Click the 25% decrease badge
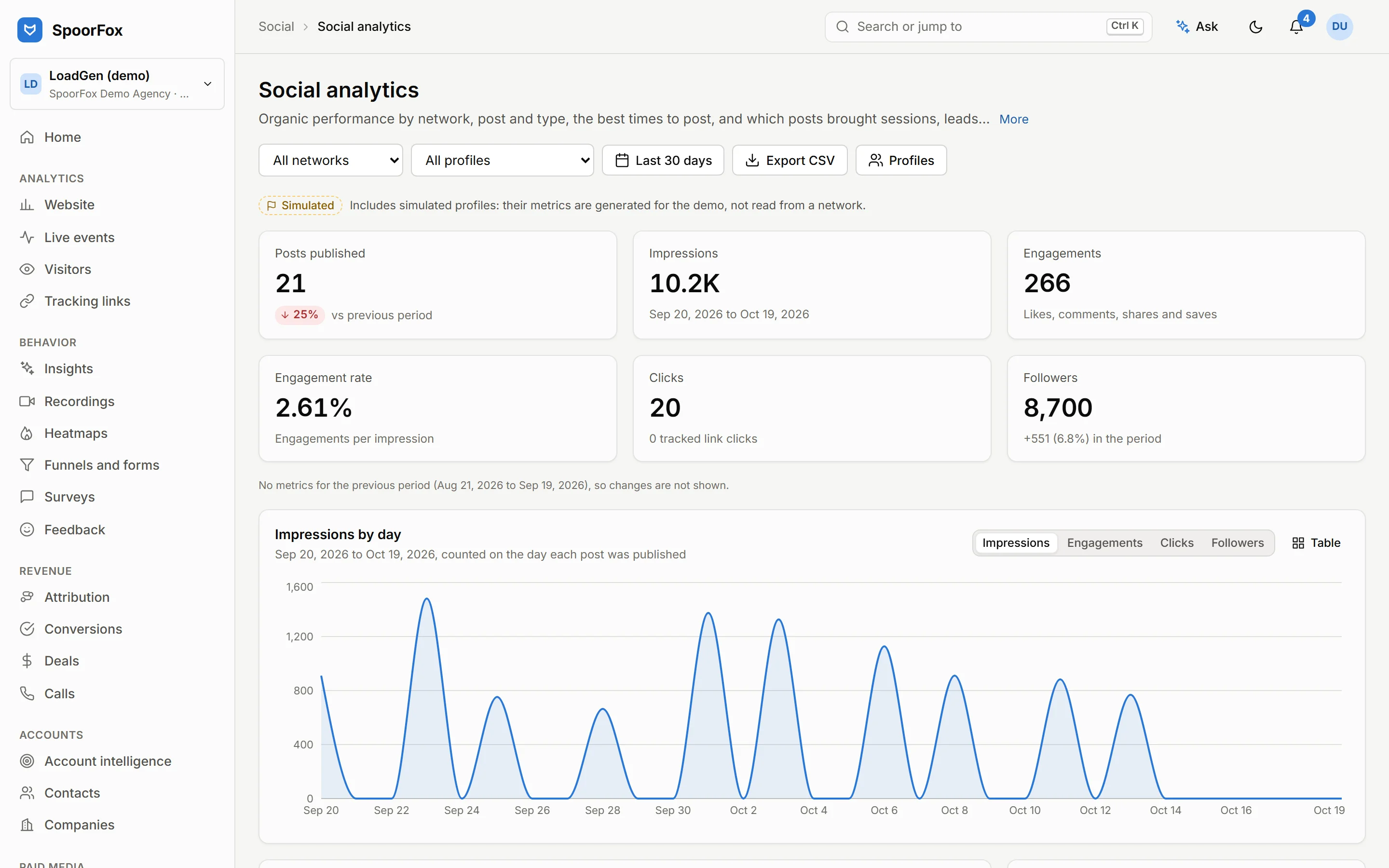Image resolution: width=1389 pixels, height=868 pixels. [300, 314]
